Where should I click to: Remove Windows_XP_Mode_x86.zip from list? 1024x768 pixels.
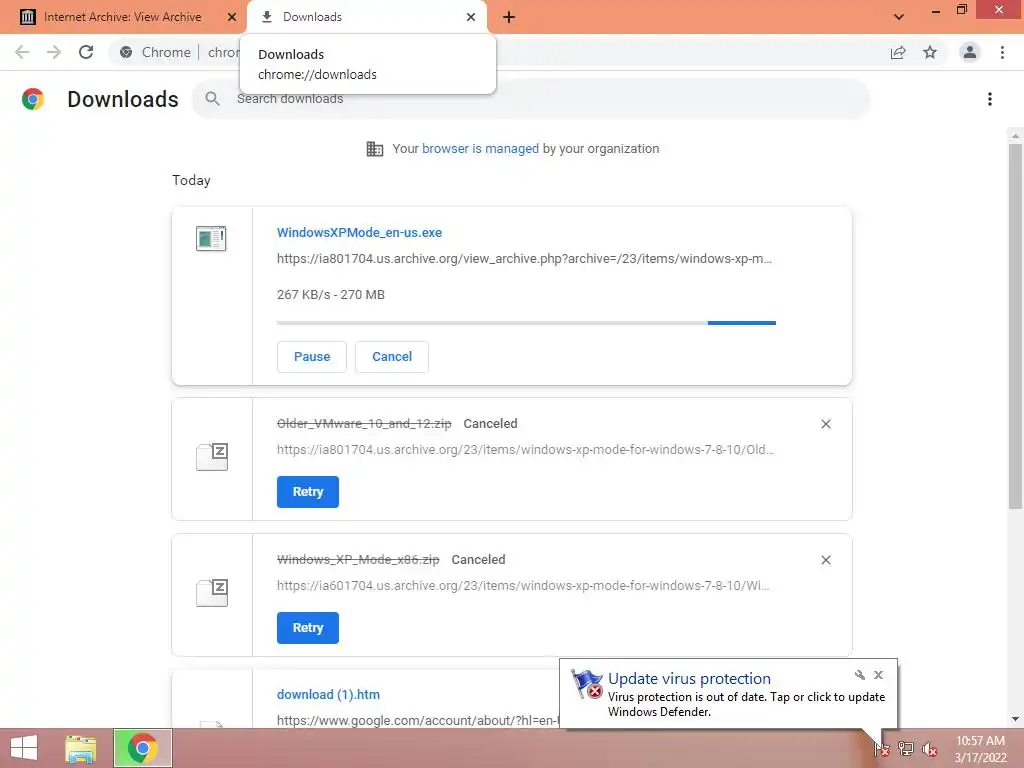click(x=825, y=560)
